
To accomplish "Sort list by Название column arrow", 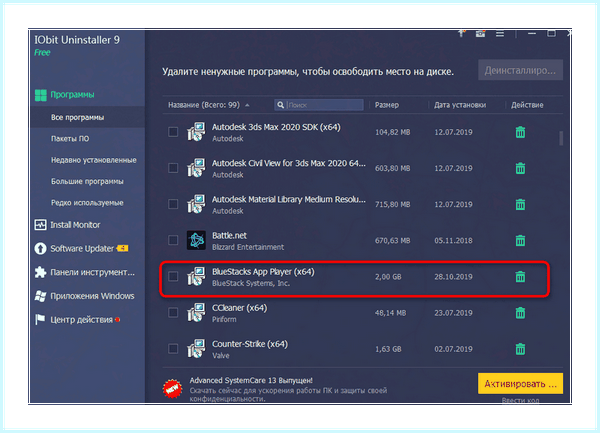I will 247,105.
